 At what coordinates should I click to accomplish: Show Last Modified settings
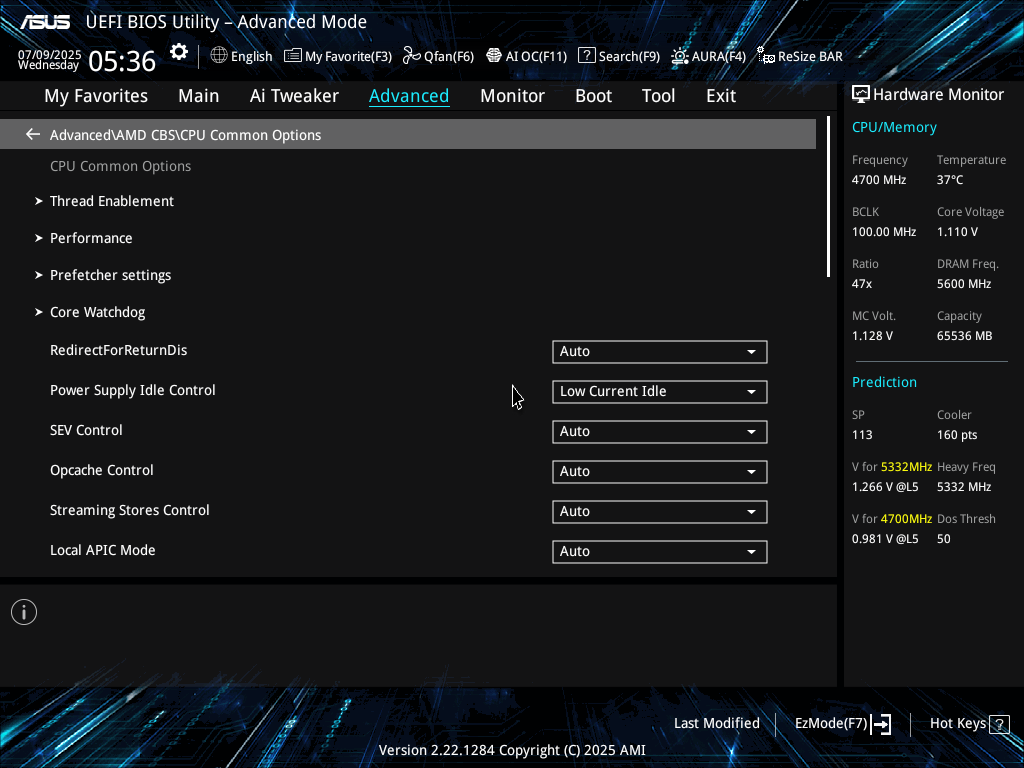coord(716,724)
